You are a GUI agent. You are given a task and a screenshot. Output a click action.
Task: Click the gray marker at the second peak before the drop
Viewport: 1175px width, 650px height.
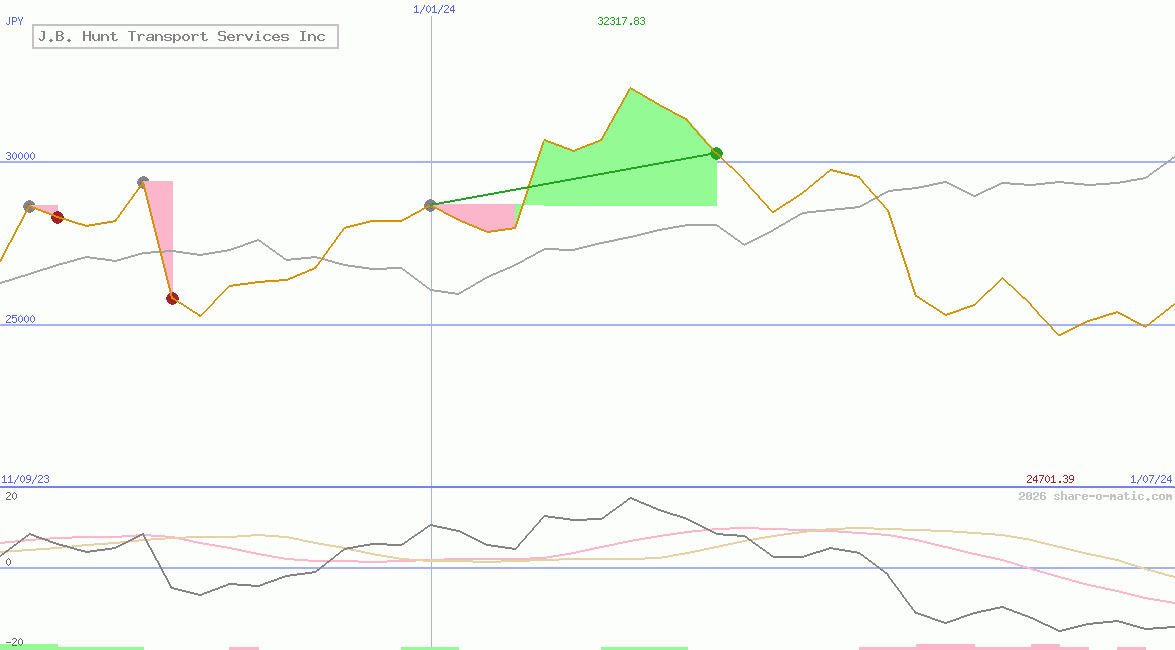pyautogui.click(x=143, y=181)
